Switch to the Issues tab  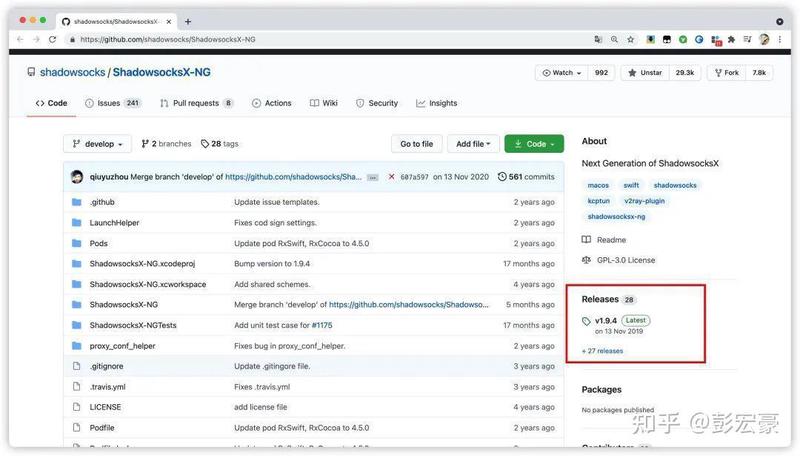112,103
